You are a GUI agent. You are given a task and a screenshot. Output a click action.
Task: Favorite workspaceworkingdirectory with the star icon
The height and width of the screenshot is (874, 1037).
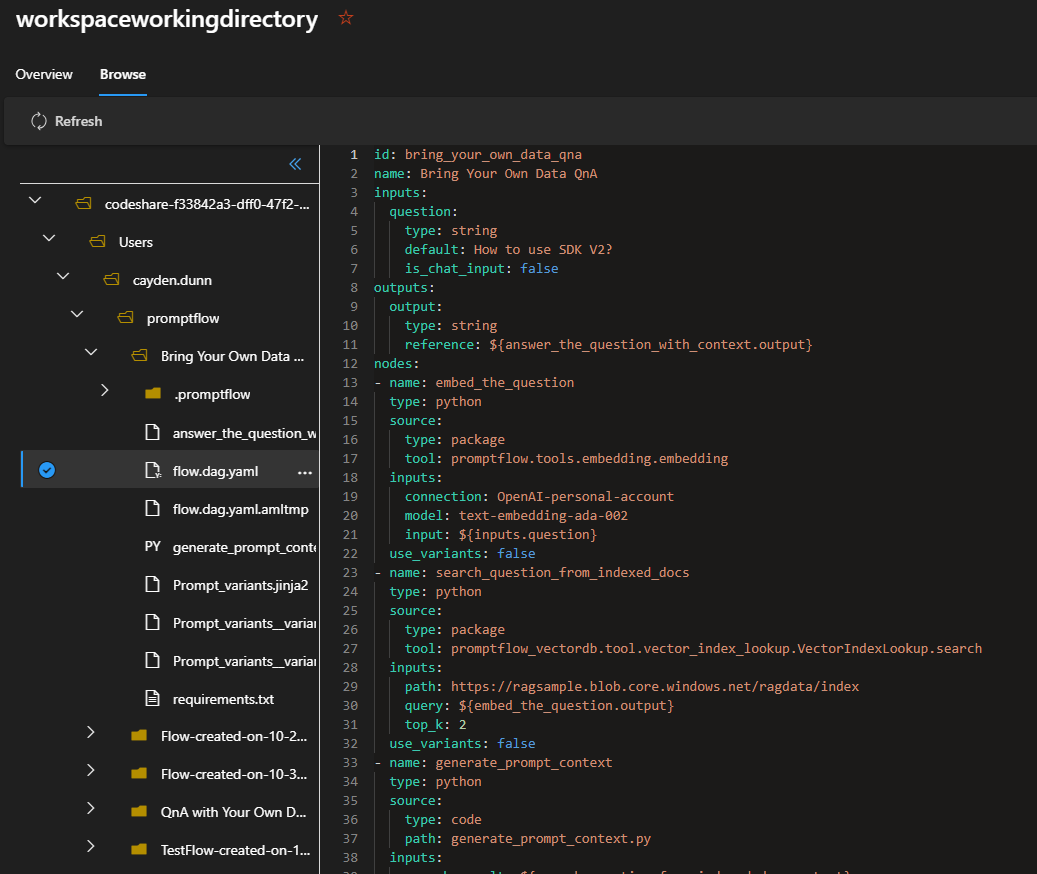345,18
